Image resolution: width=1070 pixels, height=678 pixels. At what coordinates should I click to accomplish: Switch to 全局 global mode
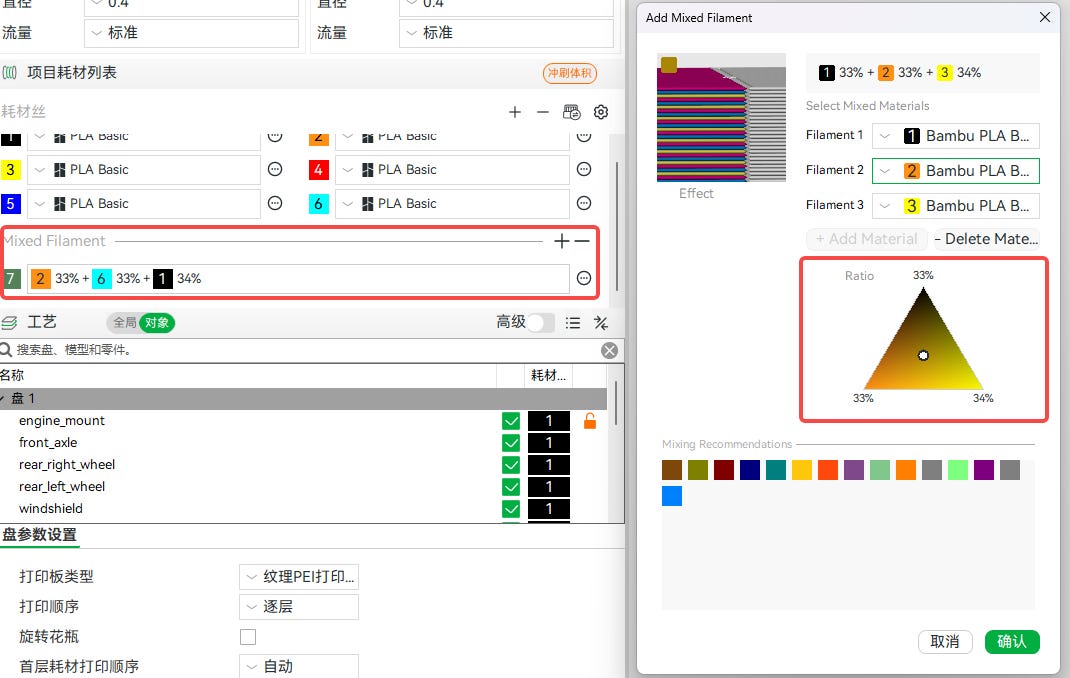click(x=124, y=323)
